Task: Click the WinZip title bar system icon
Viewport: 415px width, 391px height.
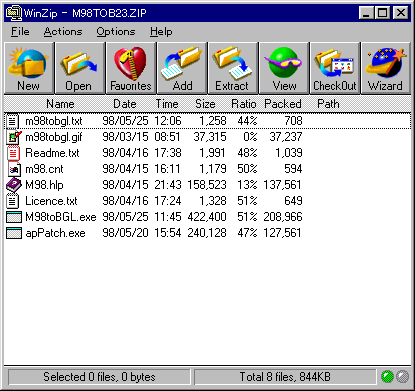Action: (14, 13)
